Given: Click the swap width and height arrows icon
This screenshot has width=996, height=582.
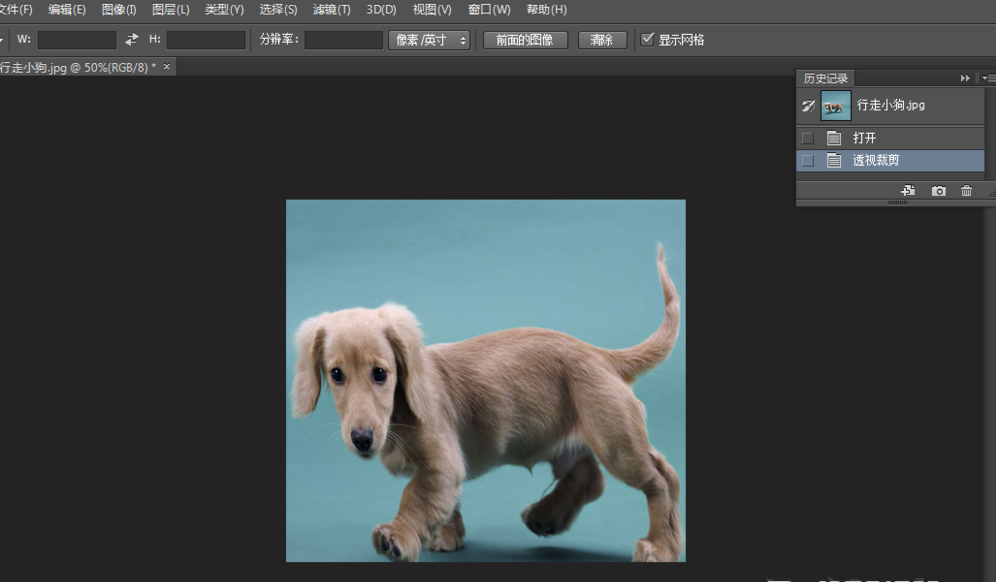Looking at the screenshot, I should click(129, 39).
